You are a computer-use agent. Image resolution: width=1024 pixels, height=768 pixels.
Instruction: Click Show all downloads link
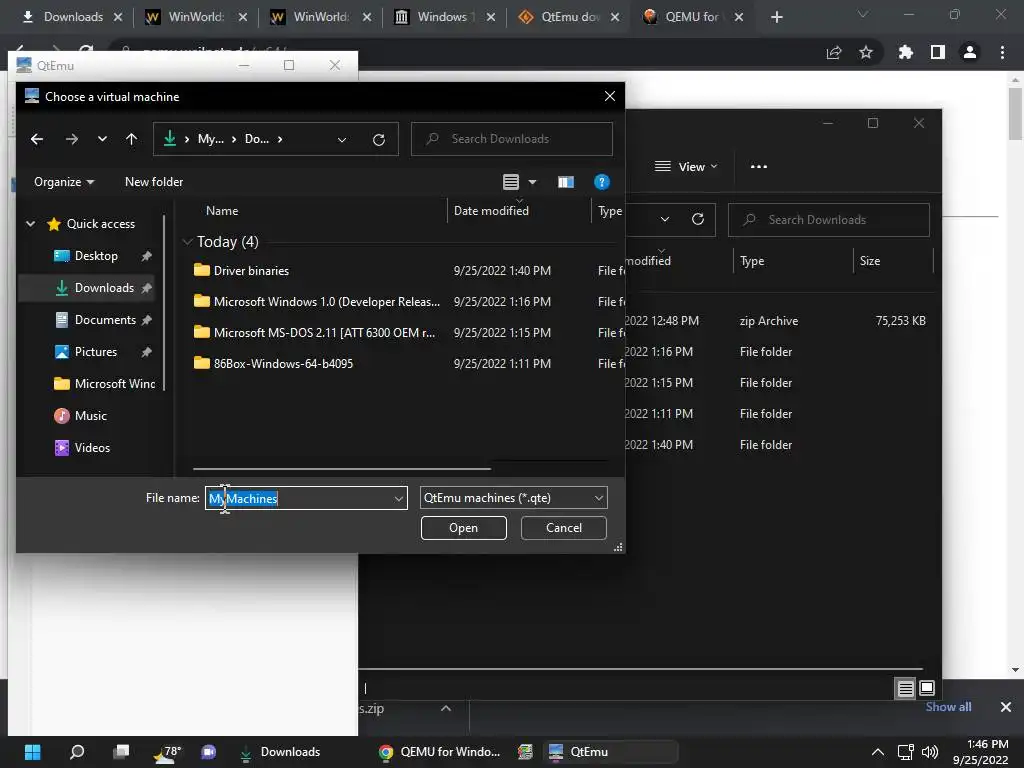pos(948,707)
